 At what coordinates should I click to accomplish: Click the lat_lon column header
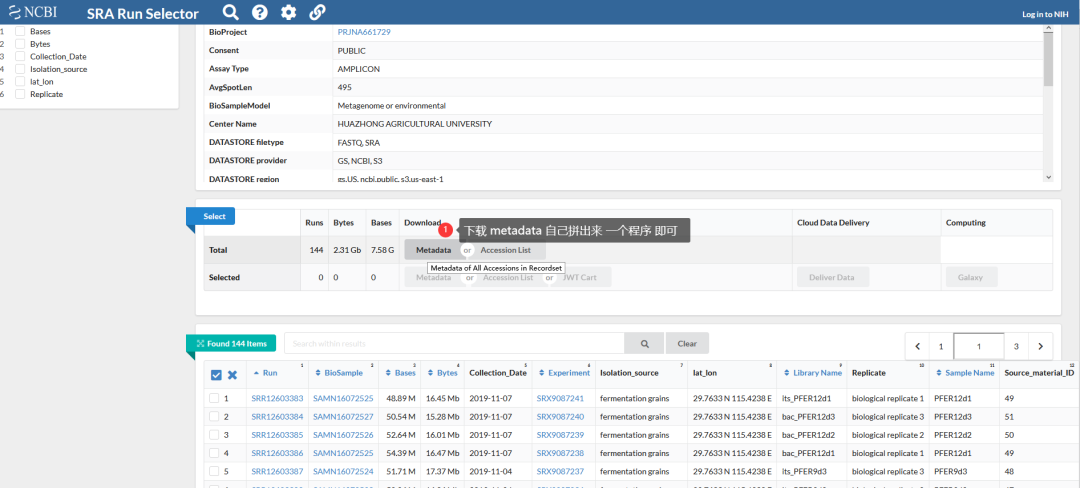click(x=705, y=372)
